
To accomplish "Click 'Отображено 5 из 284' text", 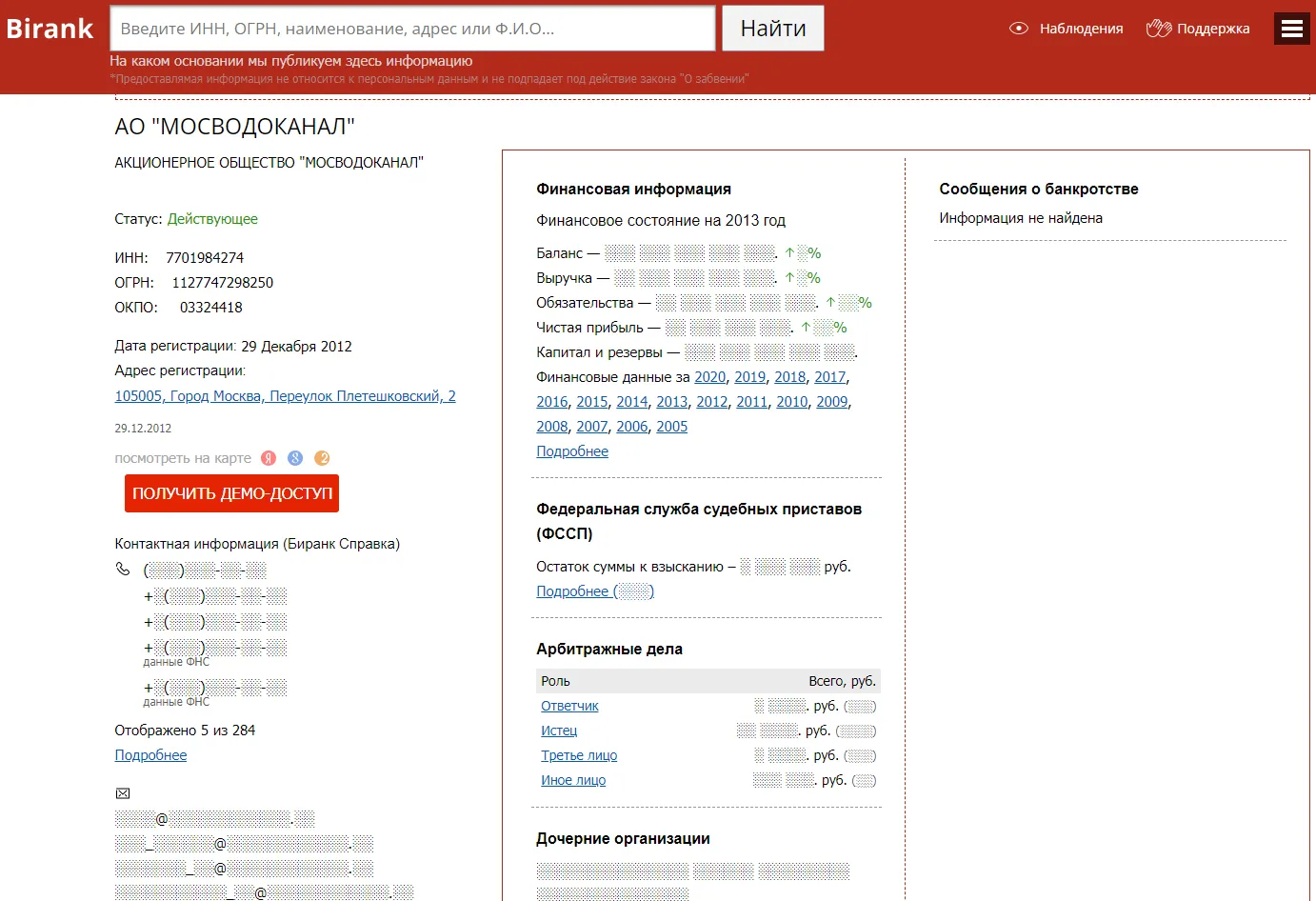I will tap(185, 731).
